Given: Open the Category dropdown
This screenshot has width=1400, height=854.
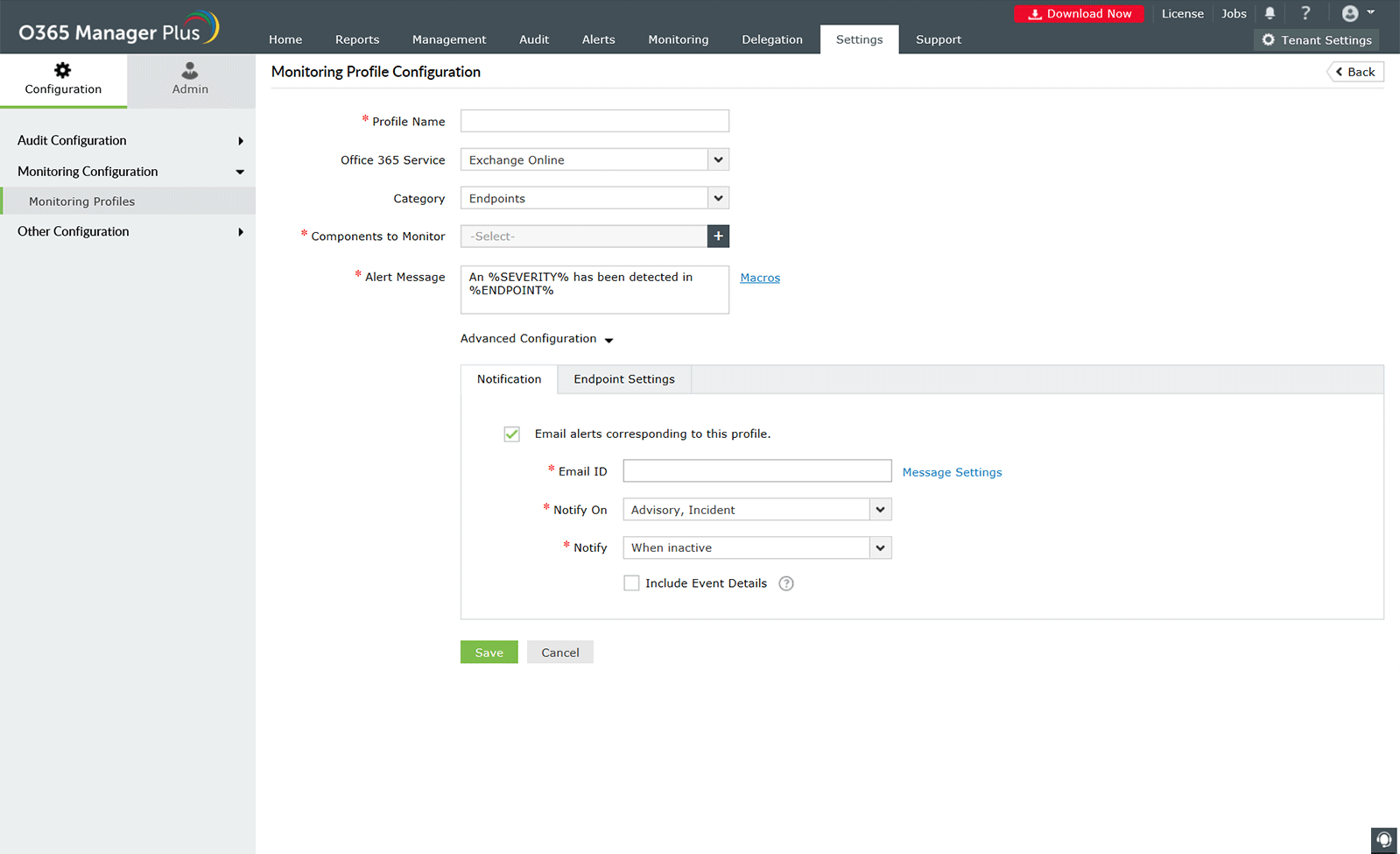Looking at the screenshot, I should pyautogui.click(x=594, y=198).
